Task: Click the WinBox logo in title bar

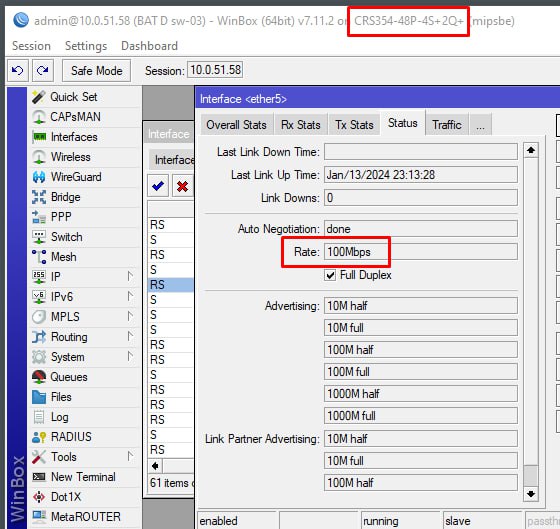Action: pyautogui.click(x=21, y=20)
